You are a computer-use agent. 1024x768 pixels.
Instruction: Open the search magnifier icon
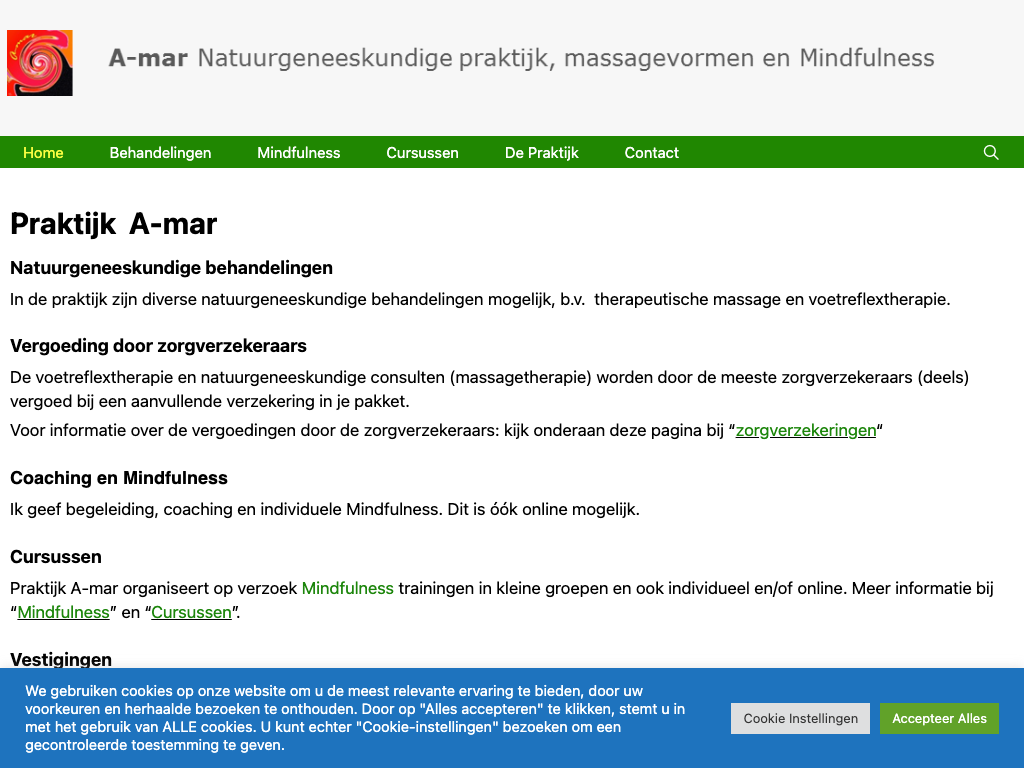click(991, 153)
